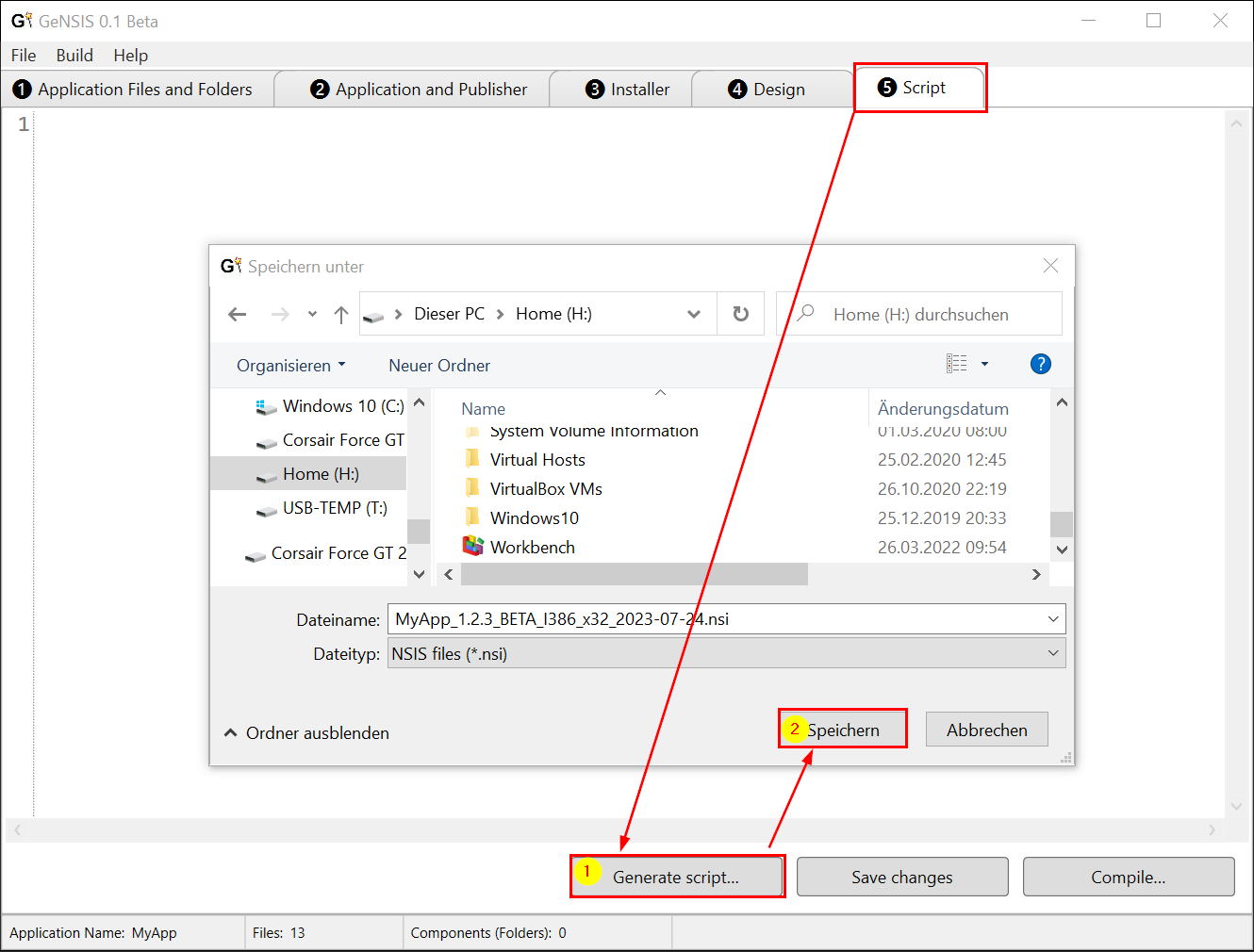
Task: Open recent locations dropdown arrow
Action: click(312, 314)
